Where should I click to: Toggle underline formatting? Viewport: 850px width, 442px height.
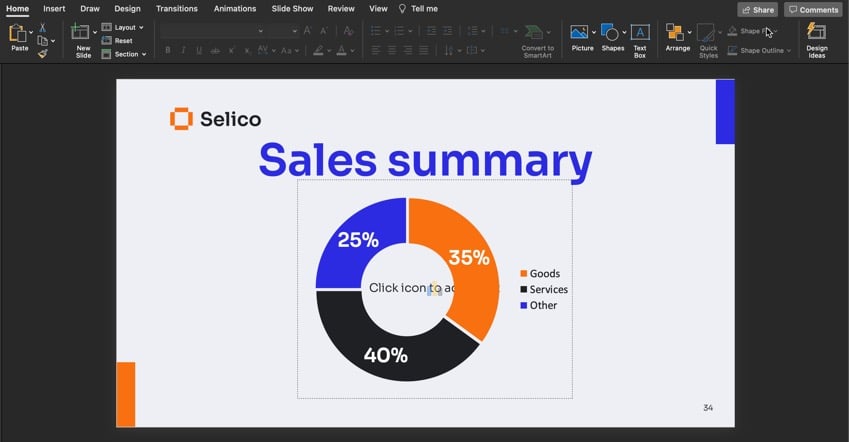[x=200, y=50]
